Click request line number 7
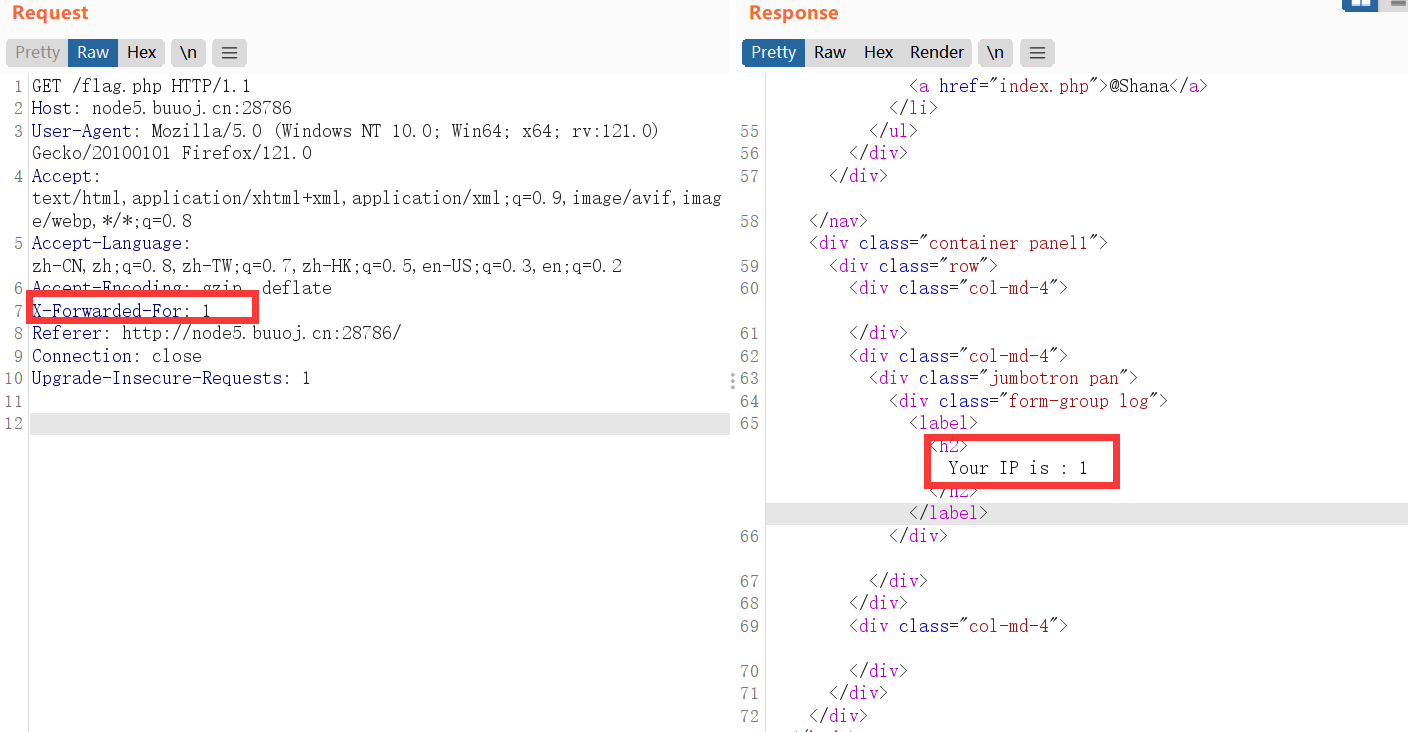 click(18, 311)
